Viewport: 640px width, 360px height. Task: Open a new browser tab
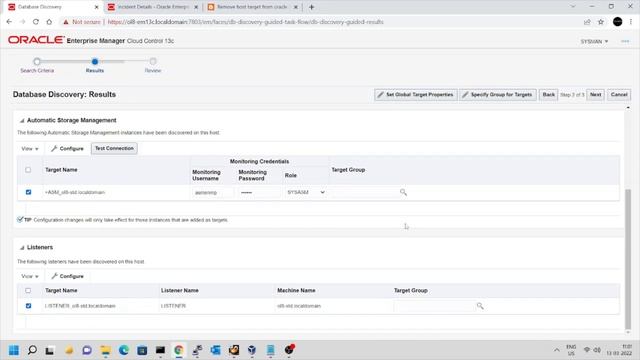click(311, 7)
